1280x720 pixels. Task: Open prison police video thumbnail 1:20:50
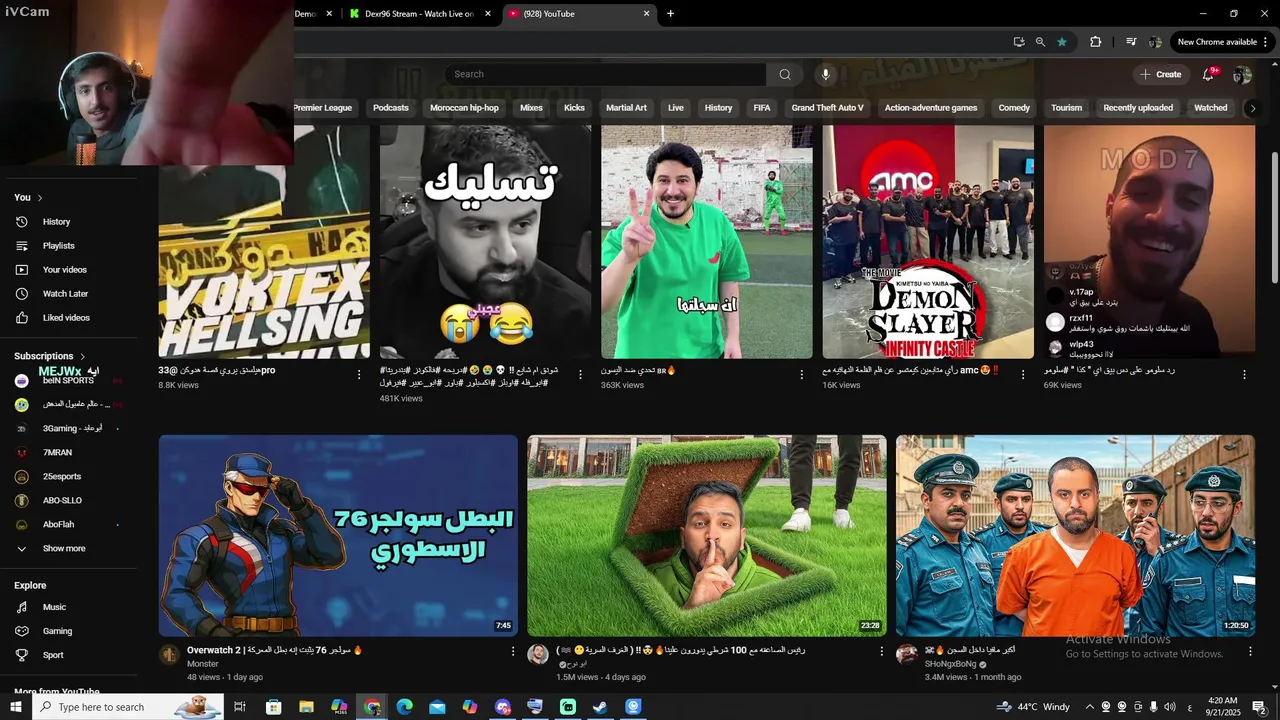[1075, 535]
